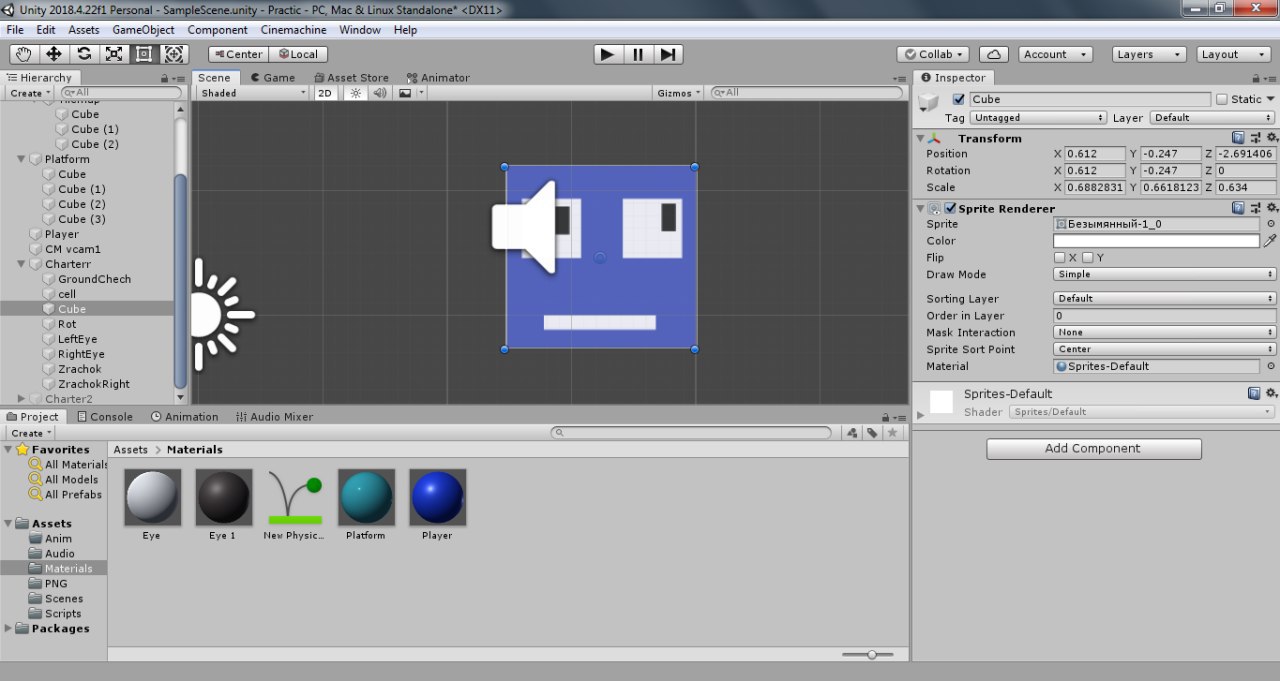Click the Sprite Renderer Color swatch
The image size is (1280, 681).
coord(1156,241)
